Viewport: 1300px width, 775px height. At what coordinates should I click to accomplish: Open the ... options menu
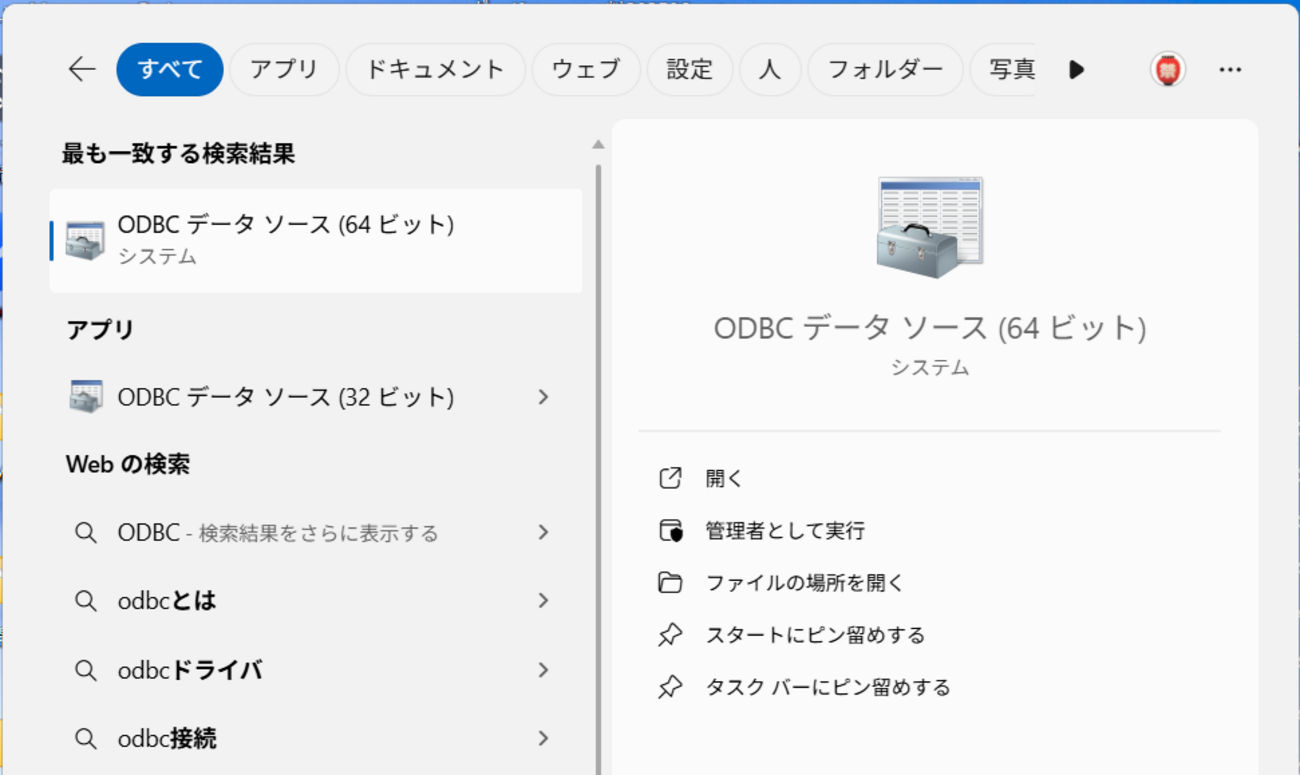pyautogui.click(x=1231, y=69)
